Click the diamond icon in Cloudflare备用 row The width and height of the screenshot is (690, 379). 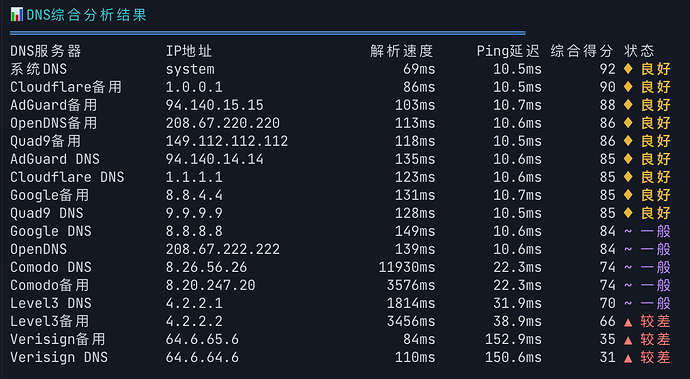click(628, 87)
